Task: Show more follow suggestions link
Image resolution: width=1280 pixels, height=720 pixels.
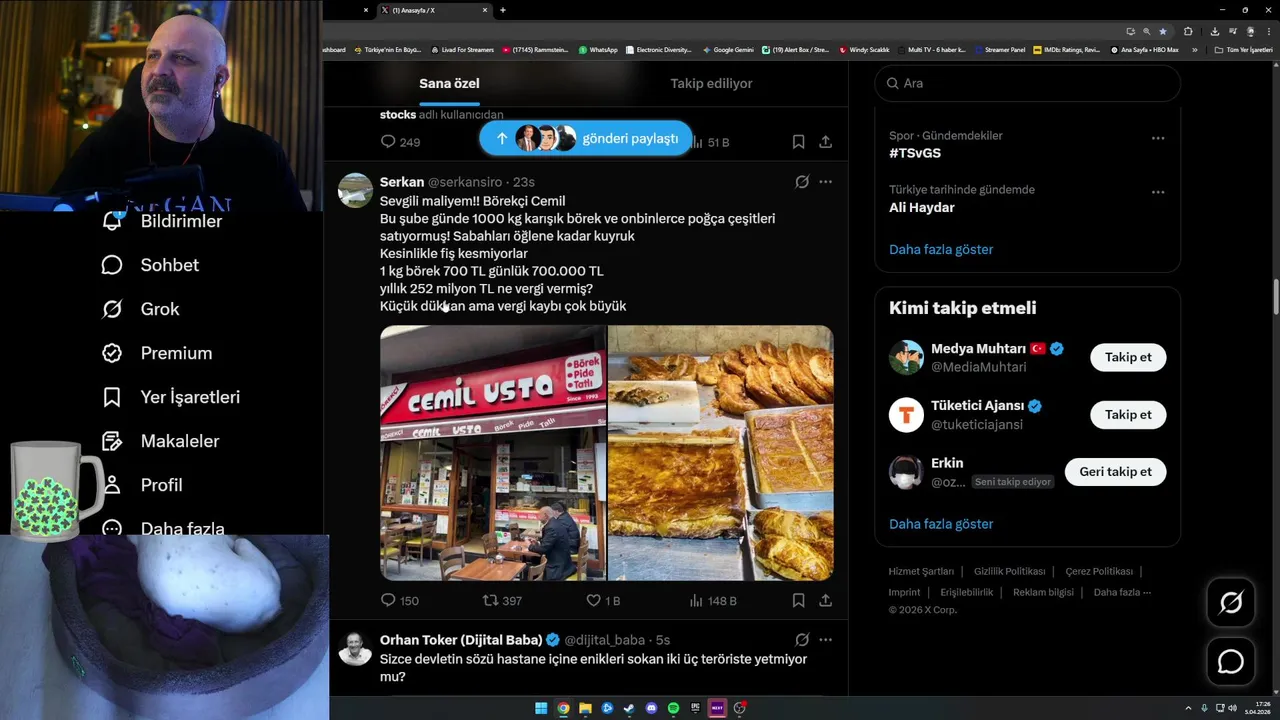Action: [941, 523]
